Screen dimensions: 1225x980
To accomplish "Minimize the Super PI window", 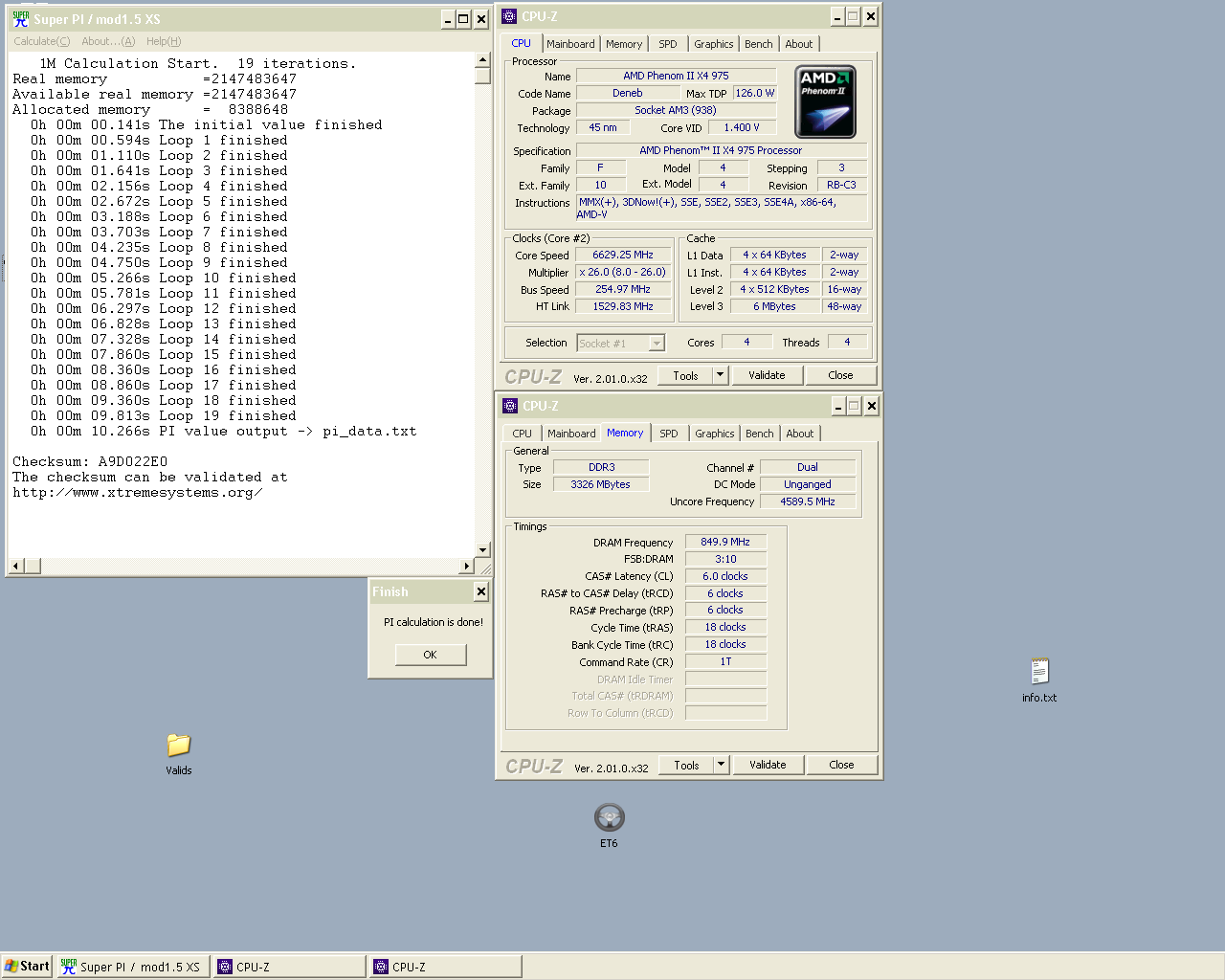I will [447, 19].
